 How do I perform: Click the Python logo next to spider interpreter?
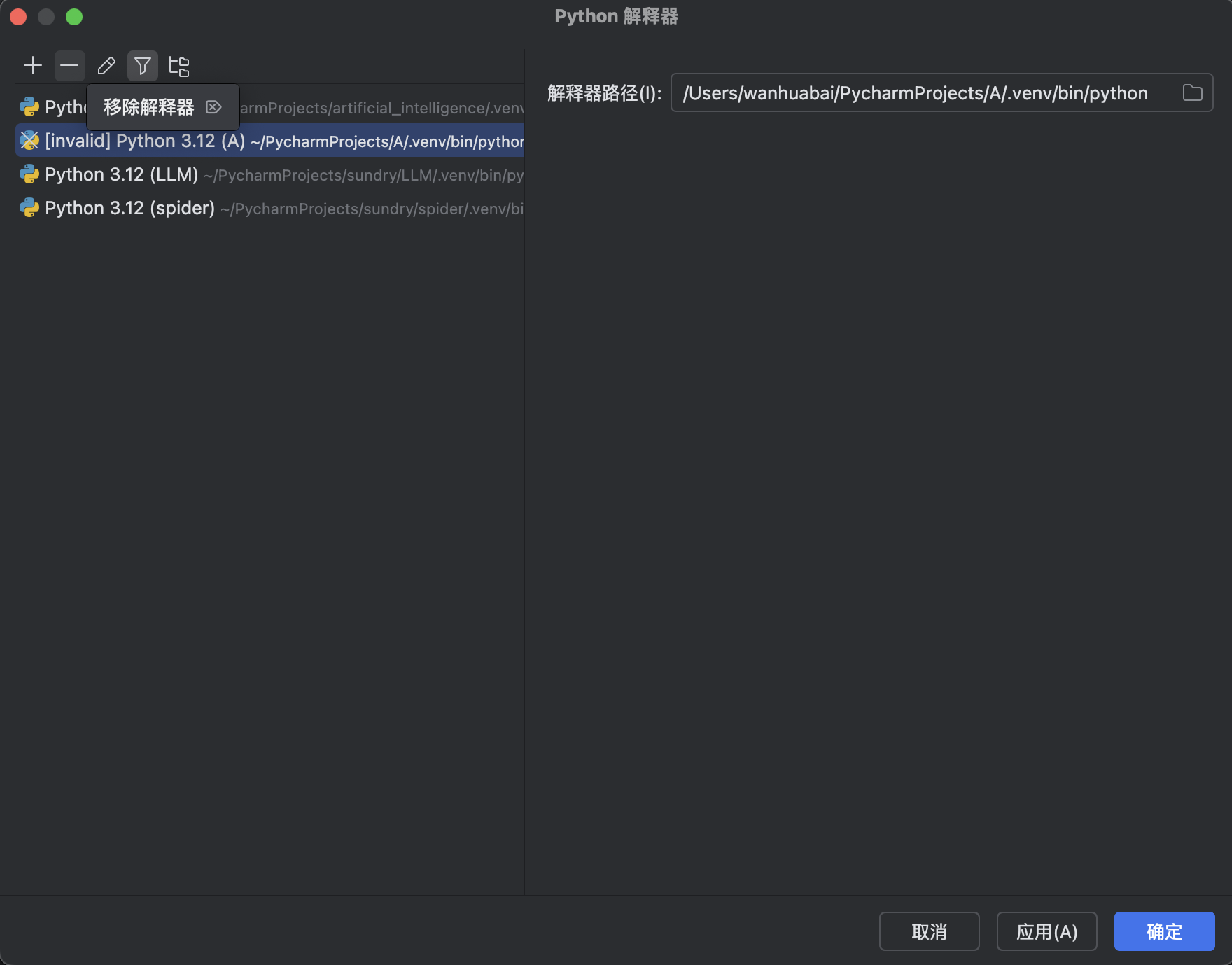click(29, 207)
